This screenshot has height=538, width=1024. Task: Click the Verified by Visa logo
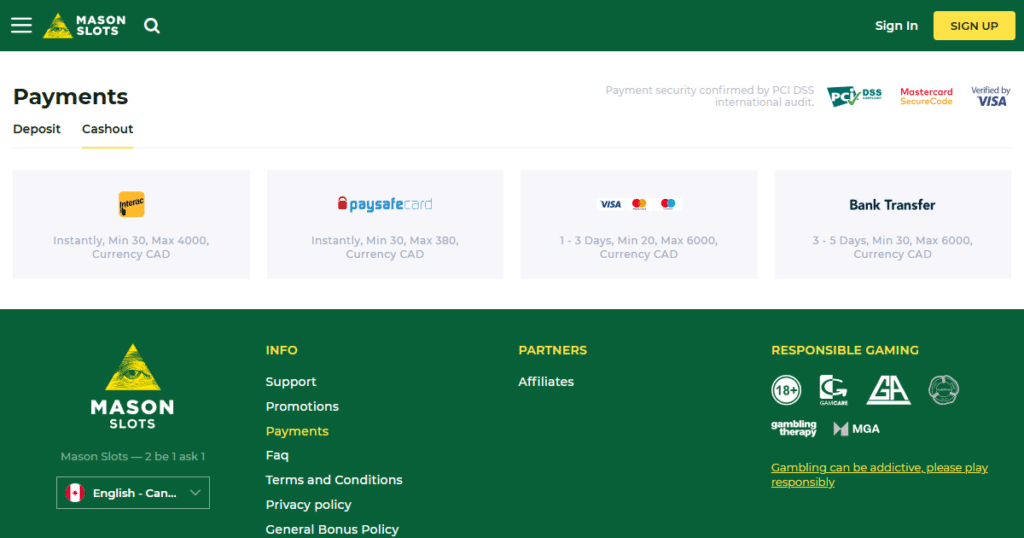point(990,96)
